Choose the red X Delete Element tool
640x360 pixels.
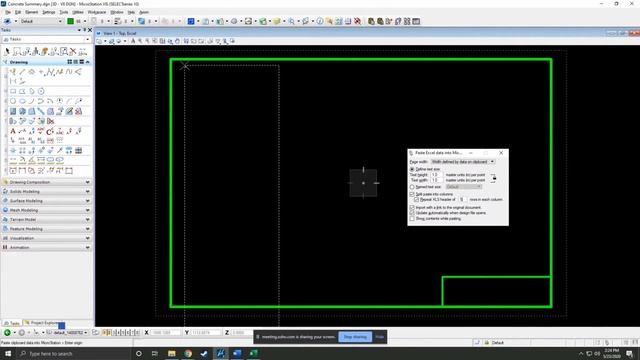pyautogui.click(x=73, y=51)
